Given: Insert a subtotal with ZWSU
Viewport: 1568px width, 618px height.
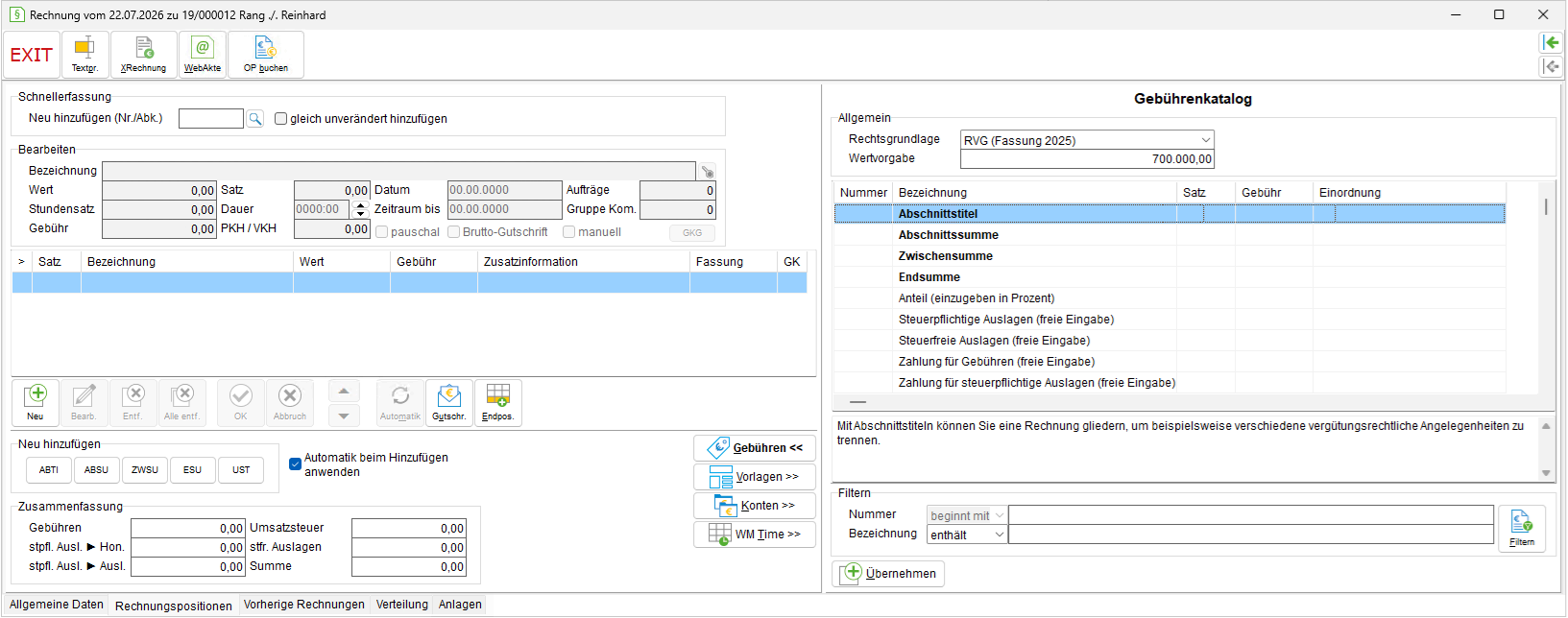Looking at the screenshot, I should (x=145, y=470).
